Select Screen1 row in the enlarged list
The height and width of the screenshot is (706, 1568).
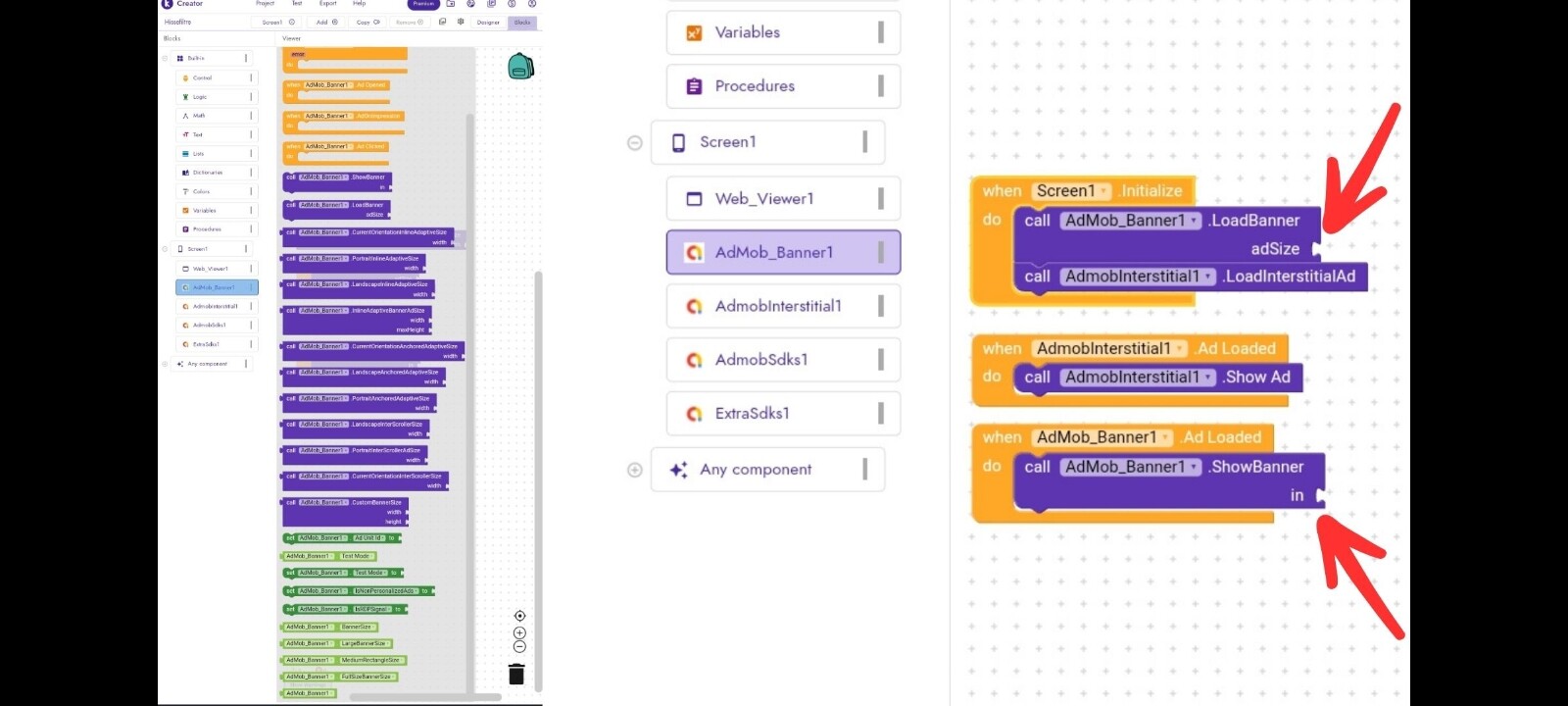767,143
